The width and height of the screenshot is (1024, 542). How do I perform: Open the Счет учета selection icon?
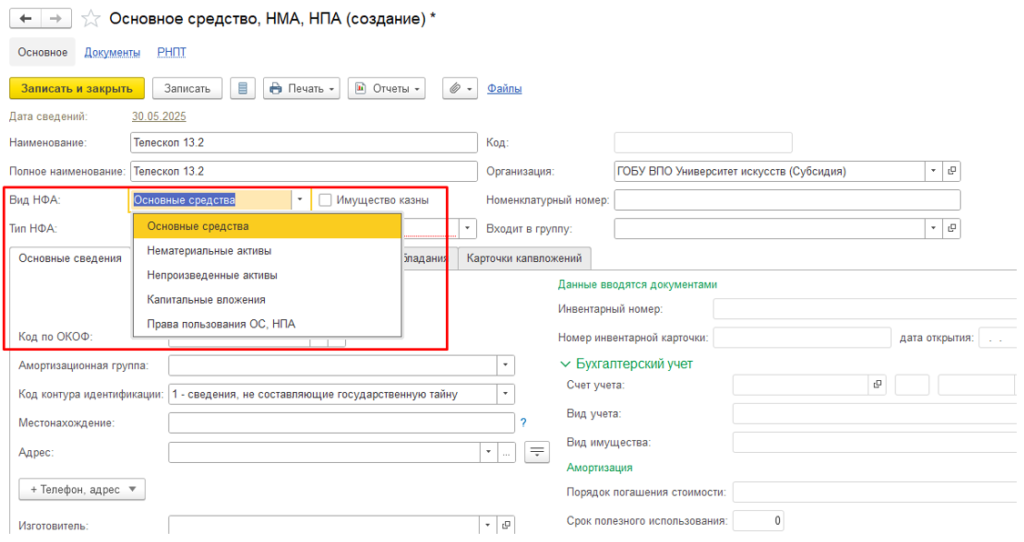tap(878, 384)
